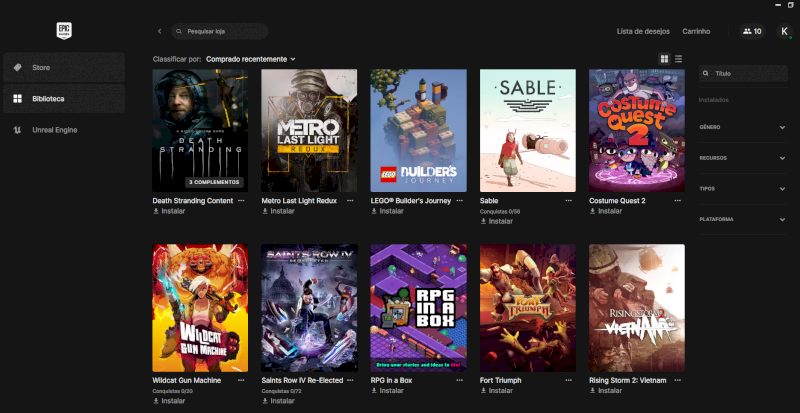Install Fort Triumph
This screenshot has height=413, width=800.
(x=496, y=391)
